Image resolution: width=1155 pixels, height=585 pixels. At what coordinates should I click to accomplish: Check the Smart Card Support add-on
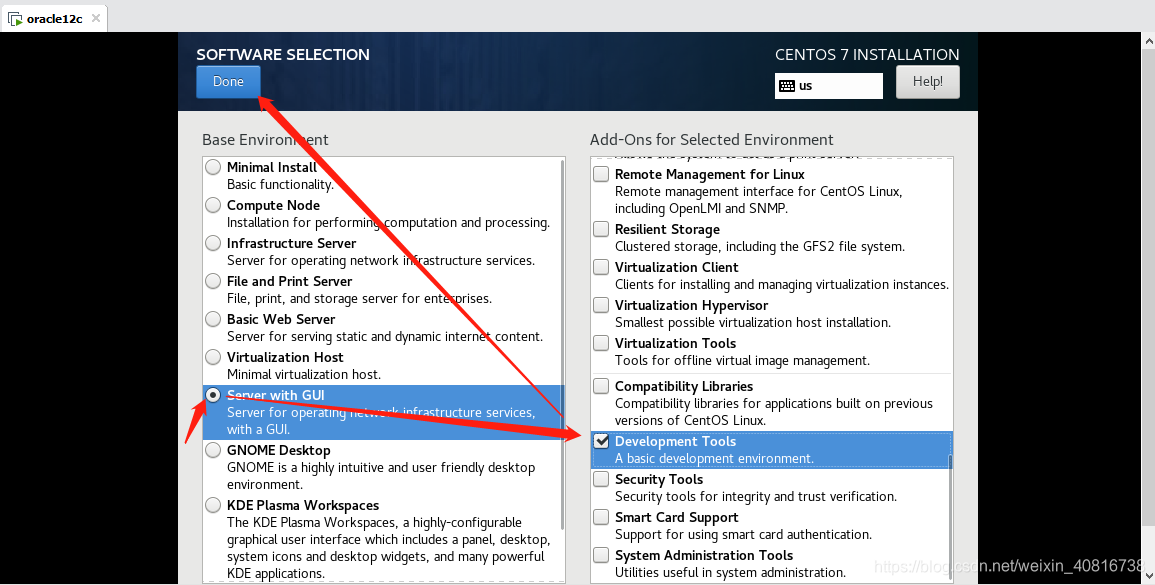click(x=601, y=517)
